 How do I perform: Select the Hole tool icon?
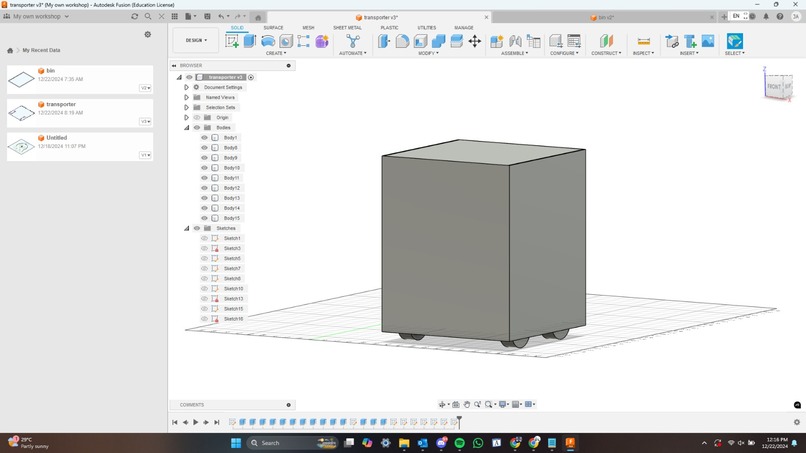[x=286, y=41]
